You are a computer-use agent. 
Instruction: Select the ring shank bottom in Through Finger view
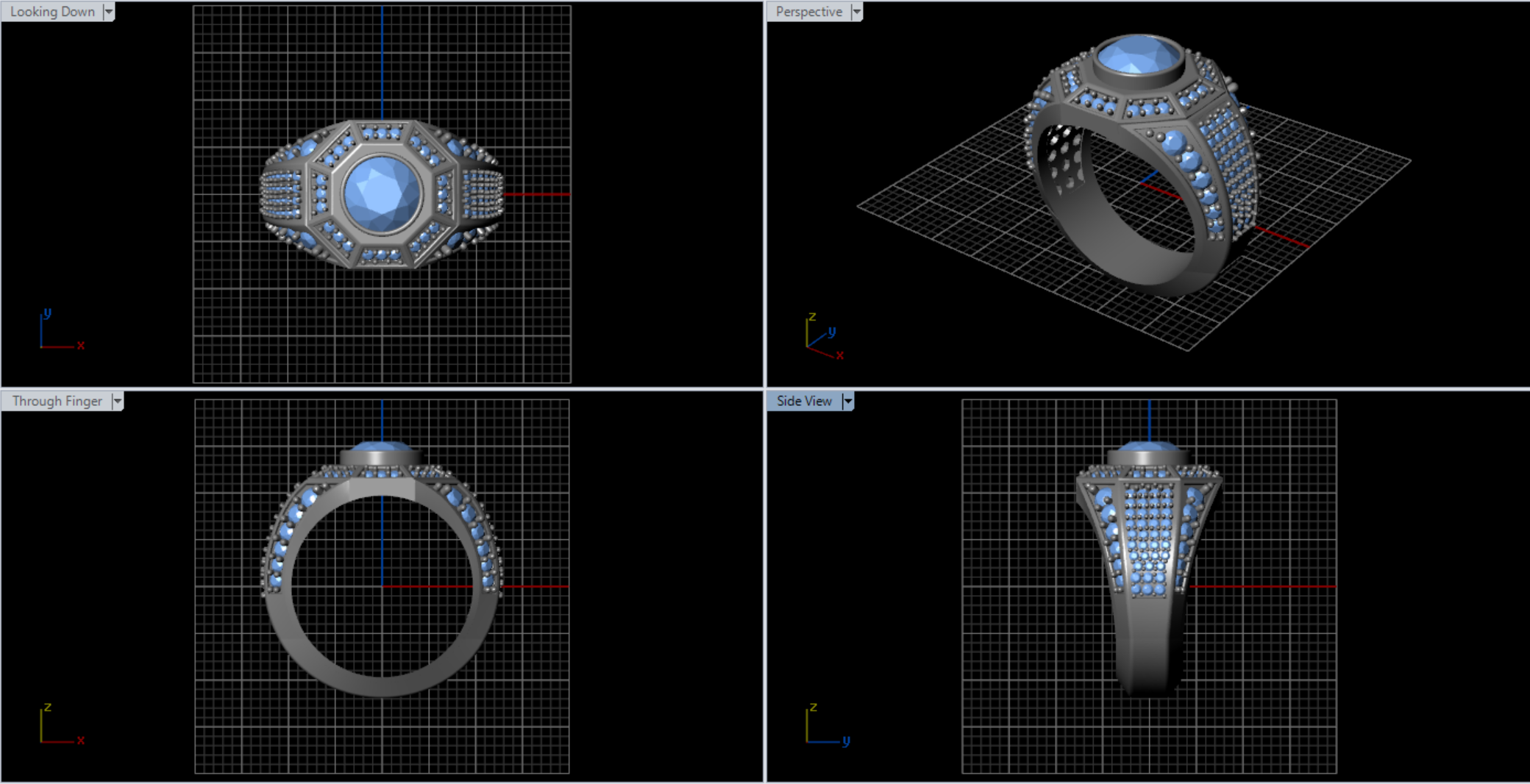coord(382,686)
